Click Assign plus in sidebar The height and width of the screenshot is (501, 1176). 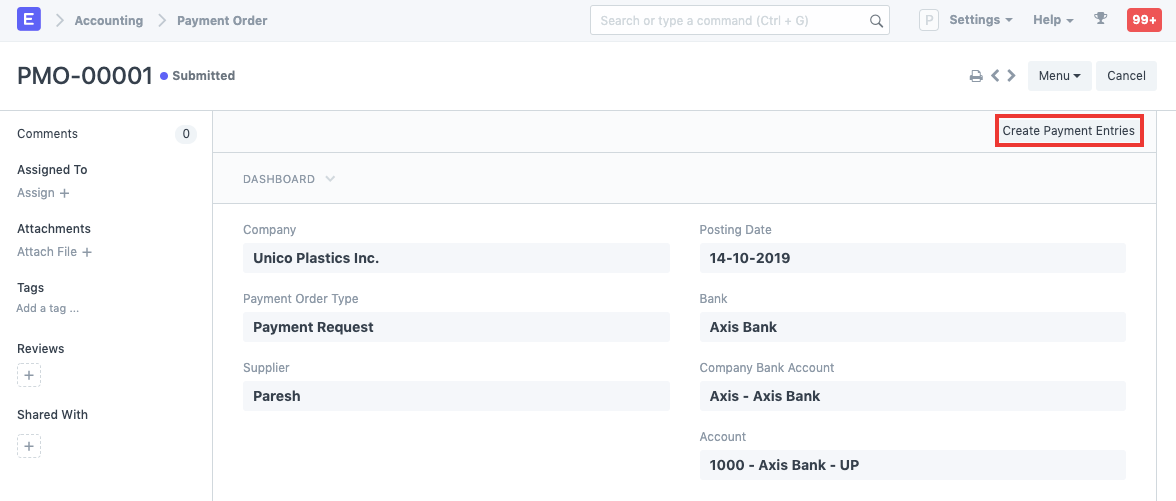(44, 194)
